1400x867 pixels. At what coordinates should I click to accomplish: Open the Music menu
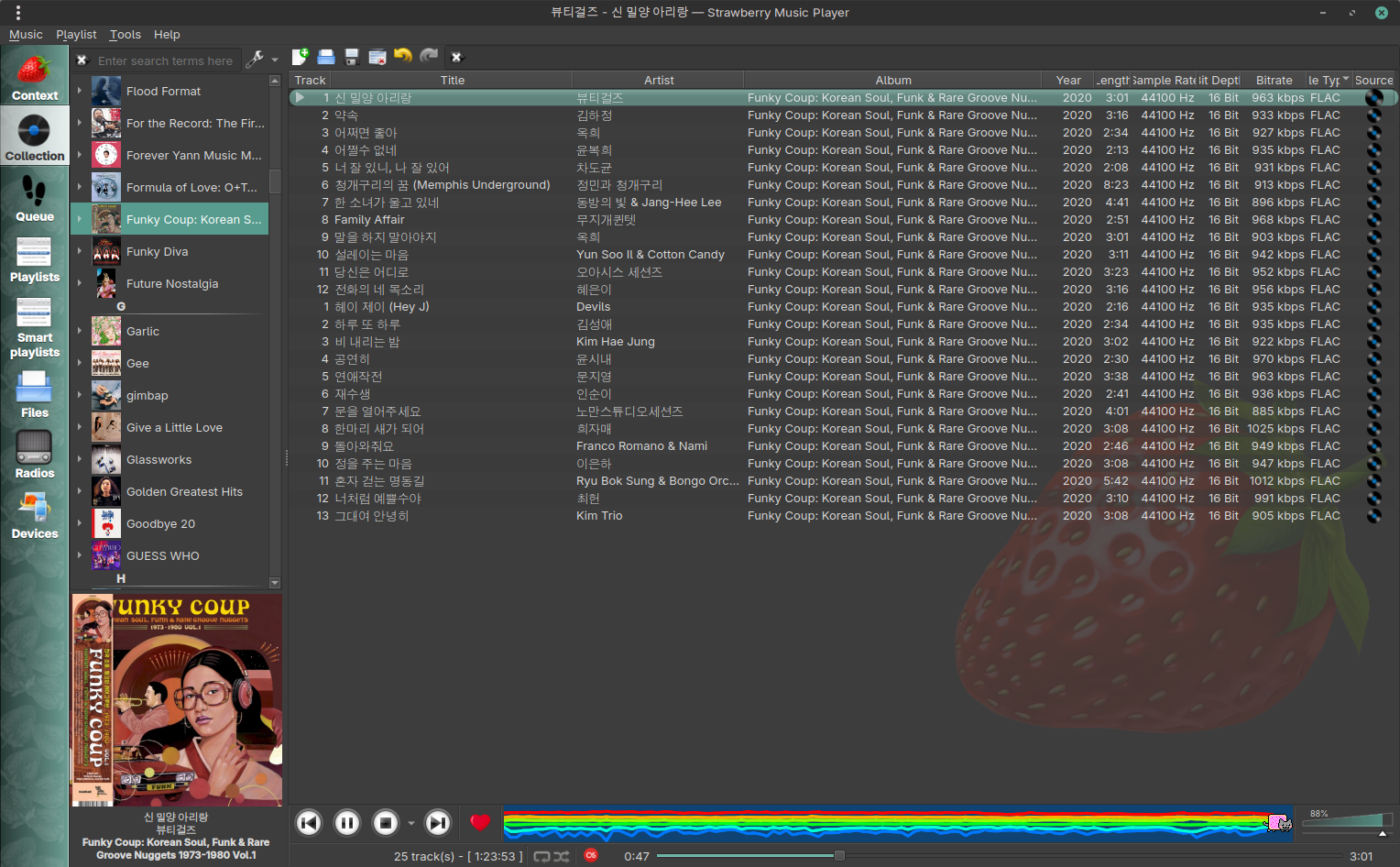pos(26,35)
